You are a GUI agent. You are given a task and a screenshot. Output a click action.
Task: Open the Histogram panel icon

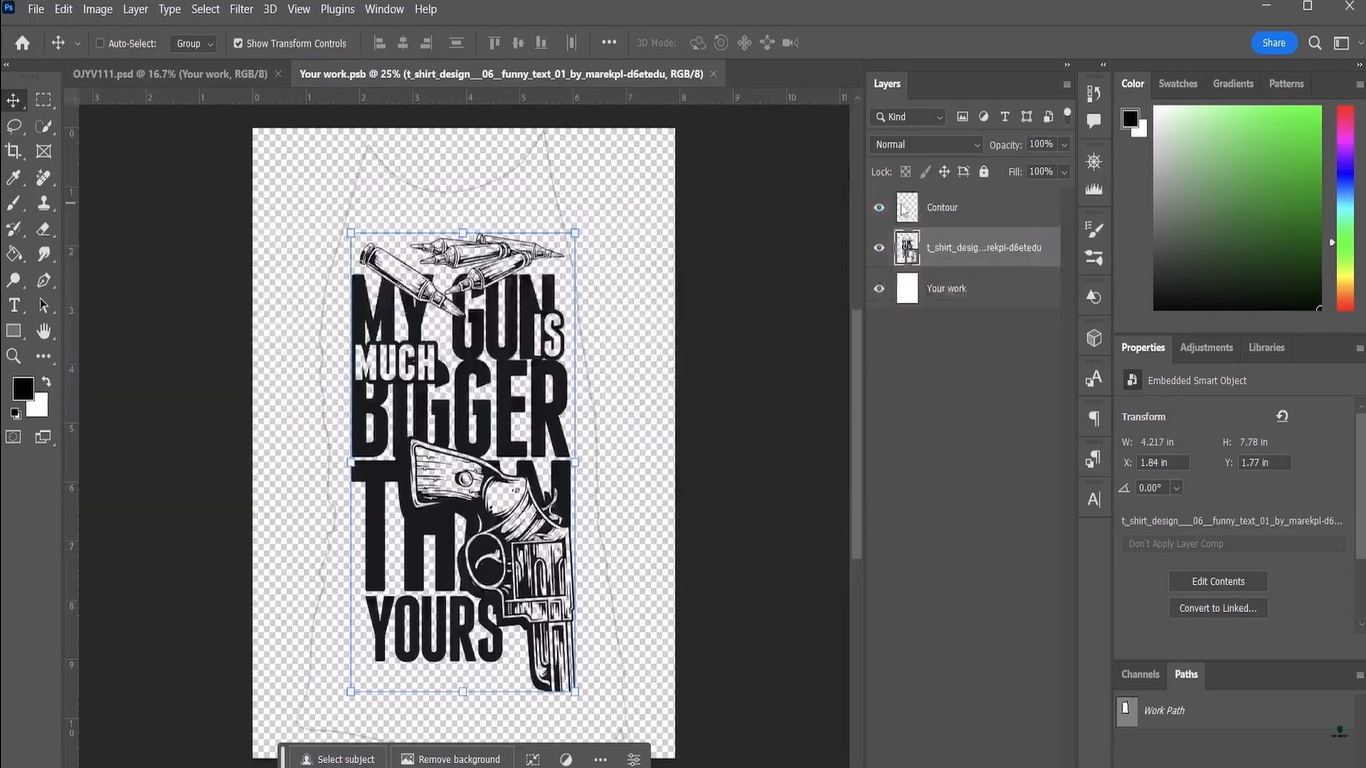pyautogui.click(x=1093, y=187)
